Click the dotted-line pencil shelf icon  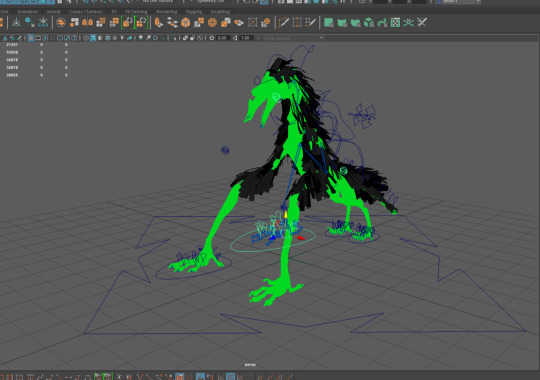pos(310,23)
